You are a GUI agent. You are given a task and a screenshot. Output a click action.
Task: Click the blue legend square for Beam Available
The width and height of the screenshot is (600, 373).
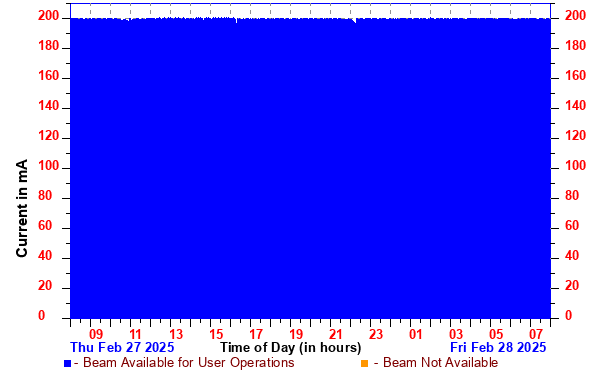(x=67, y=363)
